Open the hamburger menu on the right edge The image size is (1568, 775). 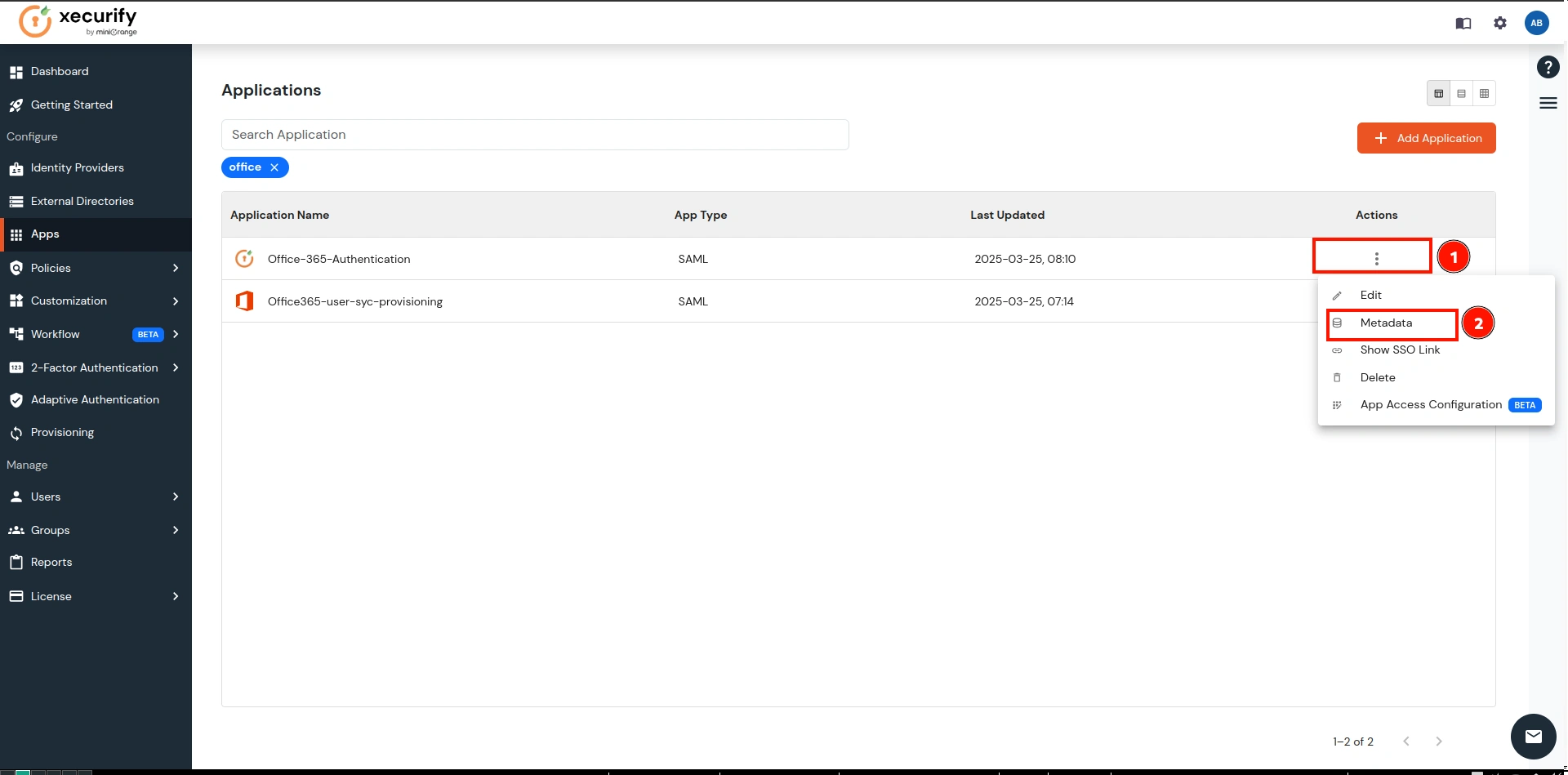click(1548, 103)
